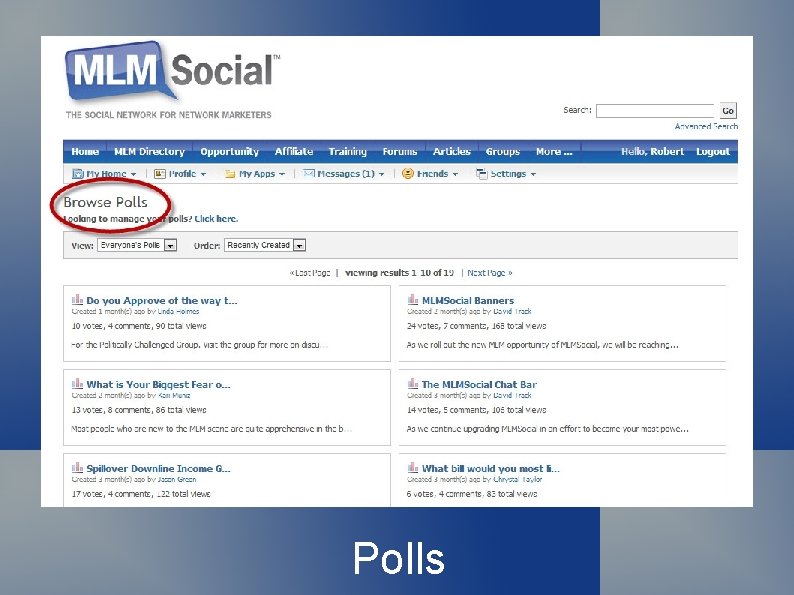Open poll 'Do you Approve of the way t...'
794x595 pixels.
coord(162,300)
